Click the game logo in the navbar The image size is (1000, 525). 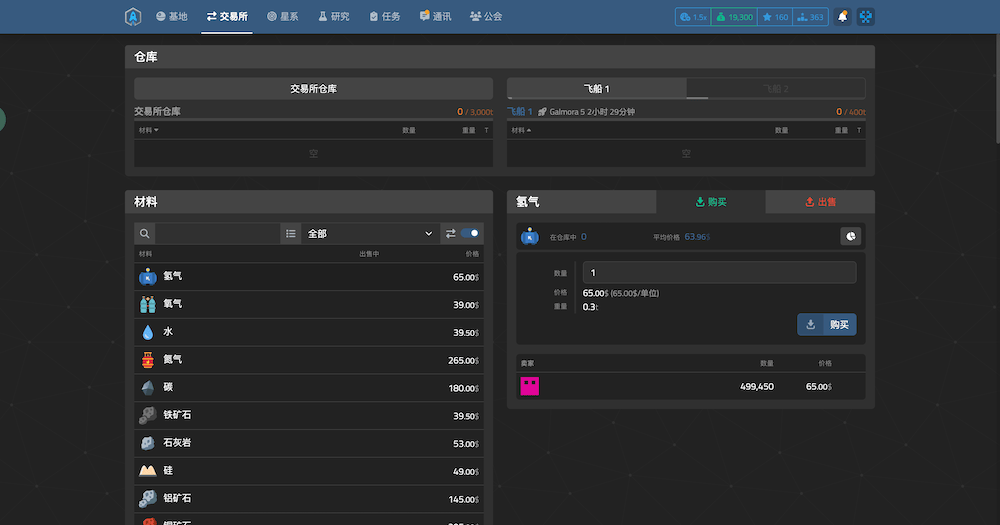[133, 17]
